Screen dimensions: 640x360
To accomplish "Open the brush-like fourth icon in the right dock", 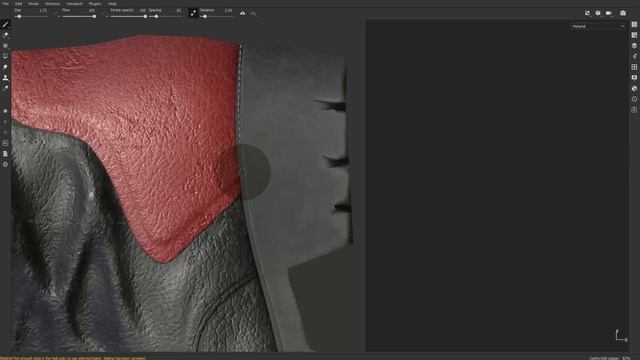I will 634,56.
